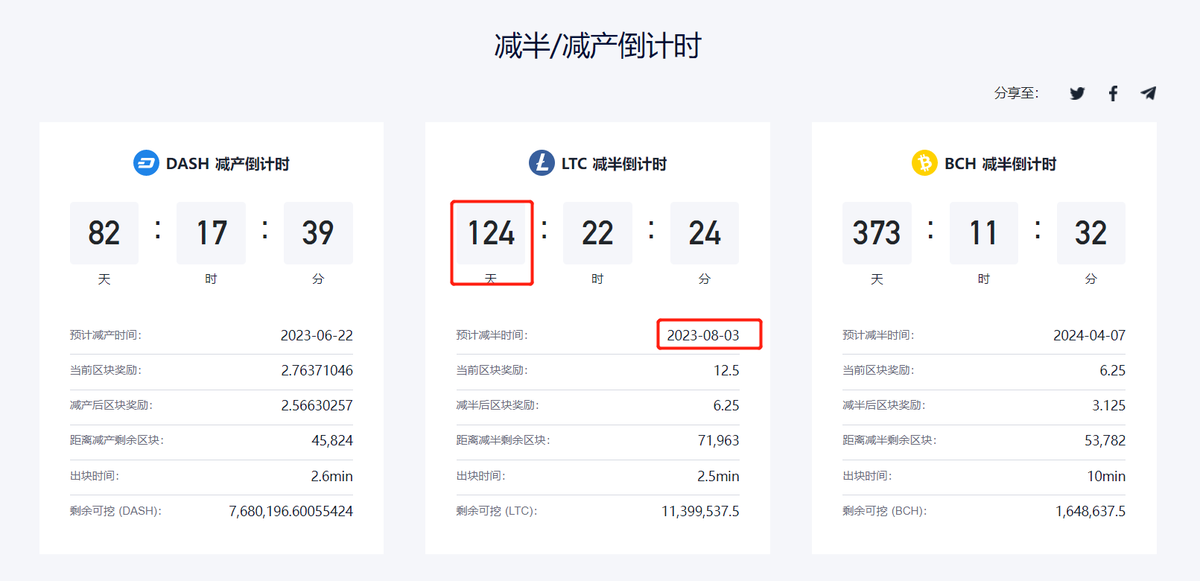
Task: Select DASH block time 2.6min
Action: tap(332, 476)
